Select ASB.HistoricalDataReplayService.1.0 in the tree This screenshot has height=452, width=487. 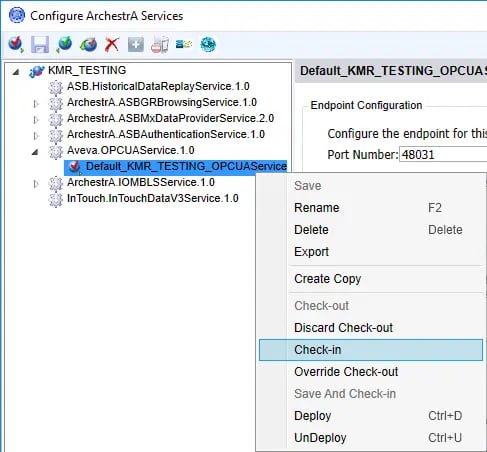tap(158, 86)
